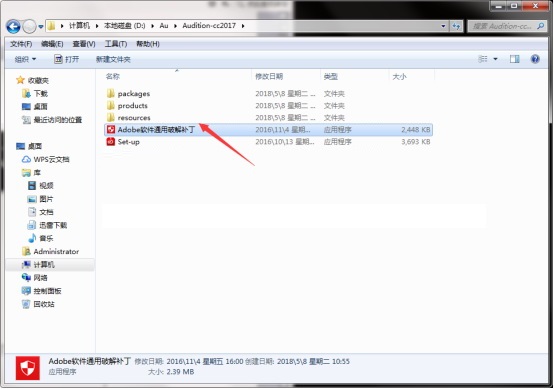Select 网络 in navigation pane
Image resolution: width=554 pixels, height=389 pixels.
40,278
